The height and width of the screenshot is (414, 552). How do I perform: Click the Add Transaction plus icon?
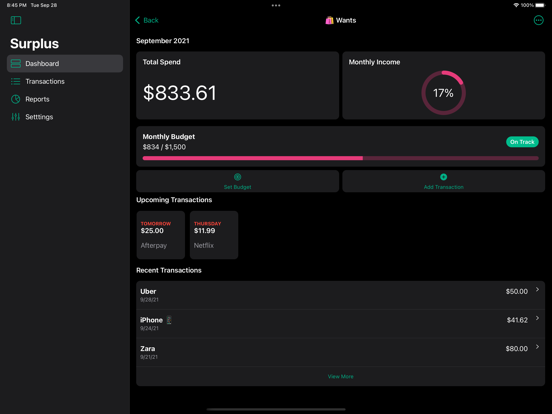[x=444, y=177]
